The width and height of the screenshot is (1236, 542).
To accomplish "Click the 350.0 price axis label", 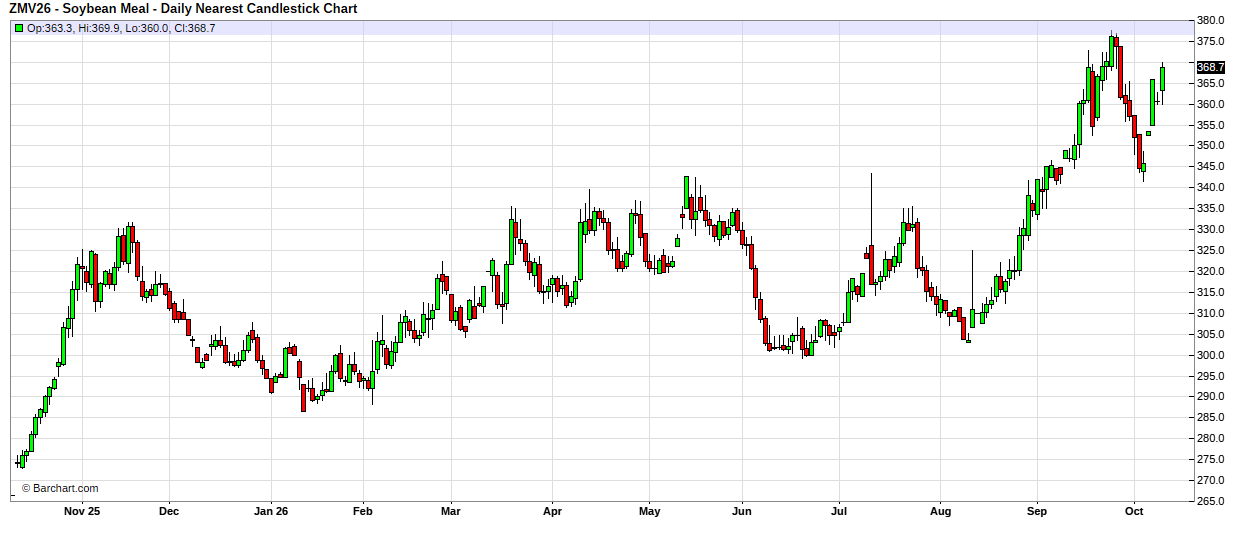I will (1211, 146).
